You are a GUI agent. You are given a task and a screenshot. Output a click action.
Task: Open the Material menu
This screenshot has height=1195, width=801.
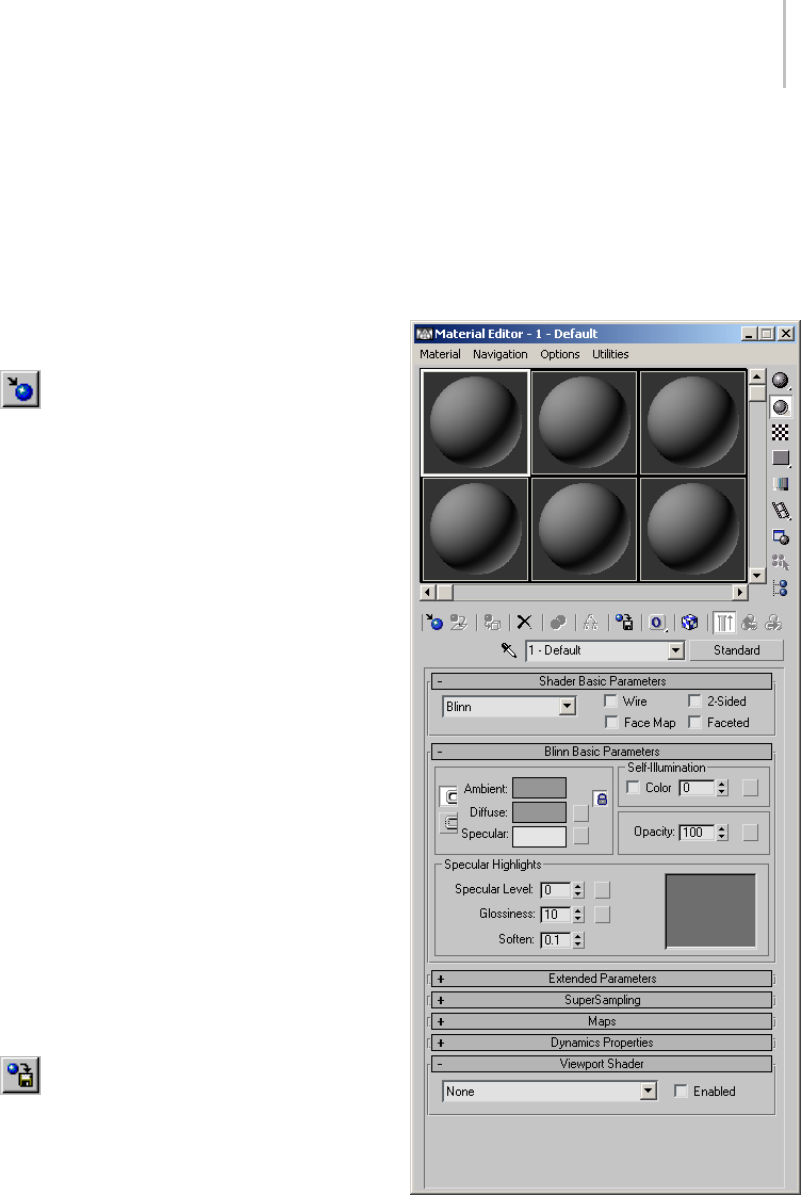click(440, 354)
